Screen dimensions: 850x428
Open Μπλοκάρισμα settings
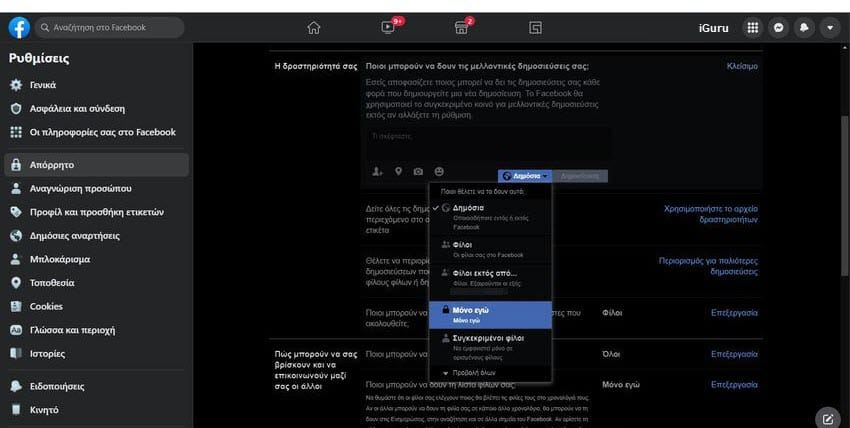click(x=96, y=259)
